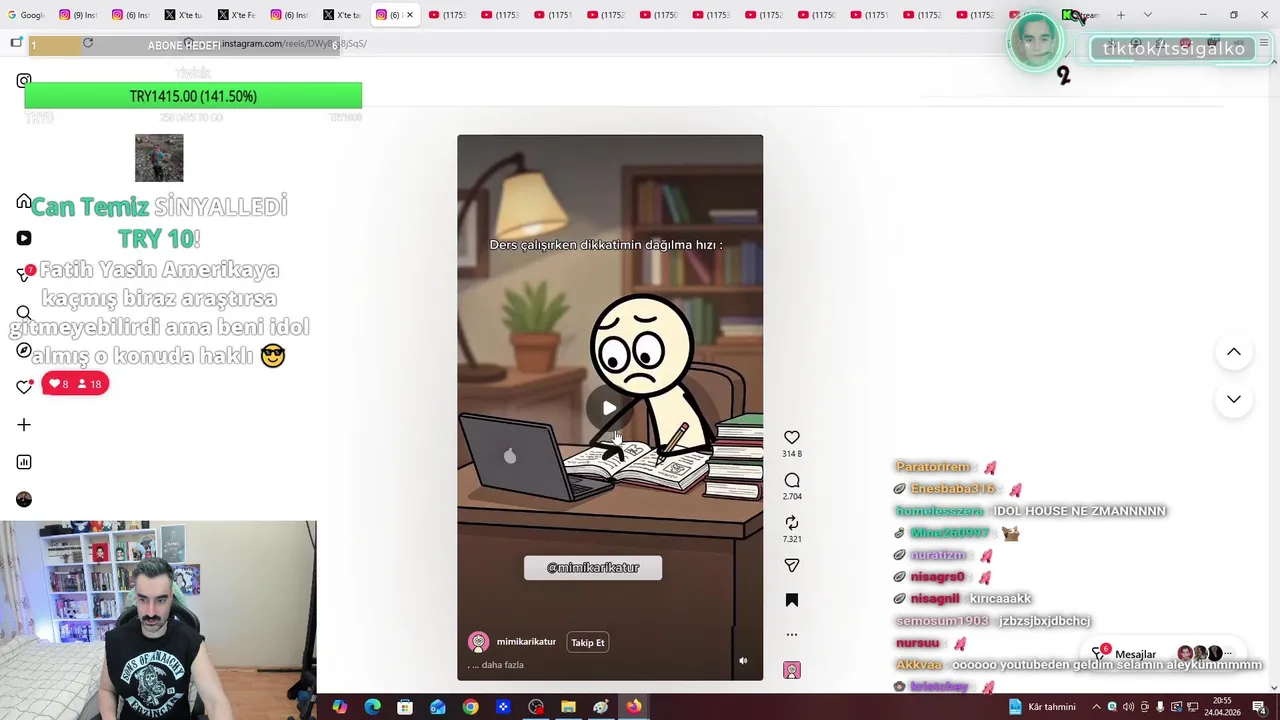Follow mimikarikatur with Takip Et button
The width and height of the screenshot is (1280, 720).
pyautogui.click(x=588, y=642)
